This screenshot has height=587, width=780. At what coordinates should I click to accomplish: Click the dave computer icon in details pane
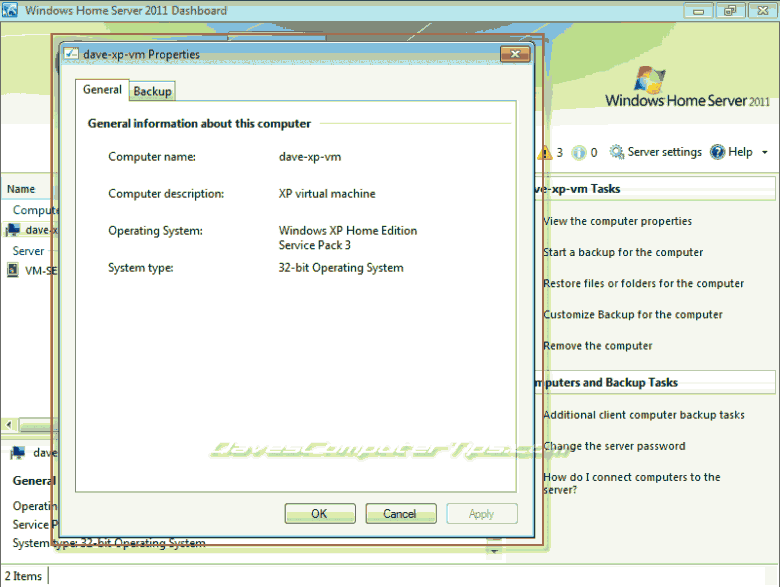coord(18,453)
